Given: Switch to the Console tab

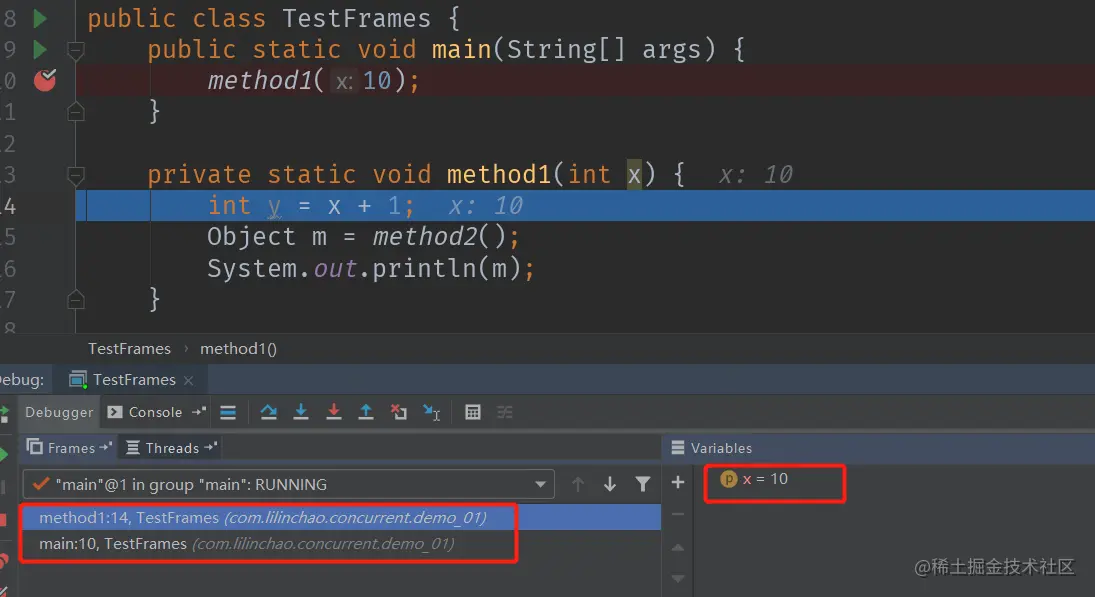Looking at the screenshot, I should click(x=145, y=413).
